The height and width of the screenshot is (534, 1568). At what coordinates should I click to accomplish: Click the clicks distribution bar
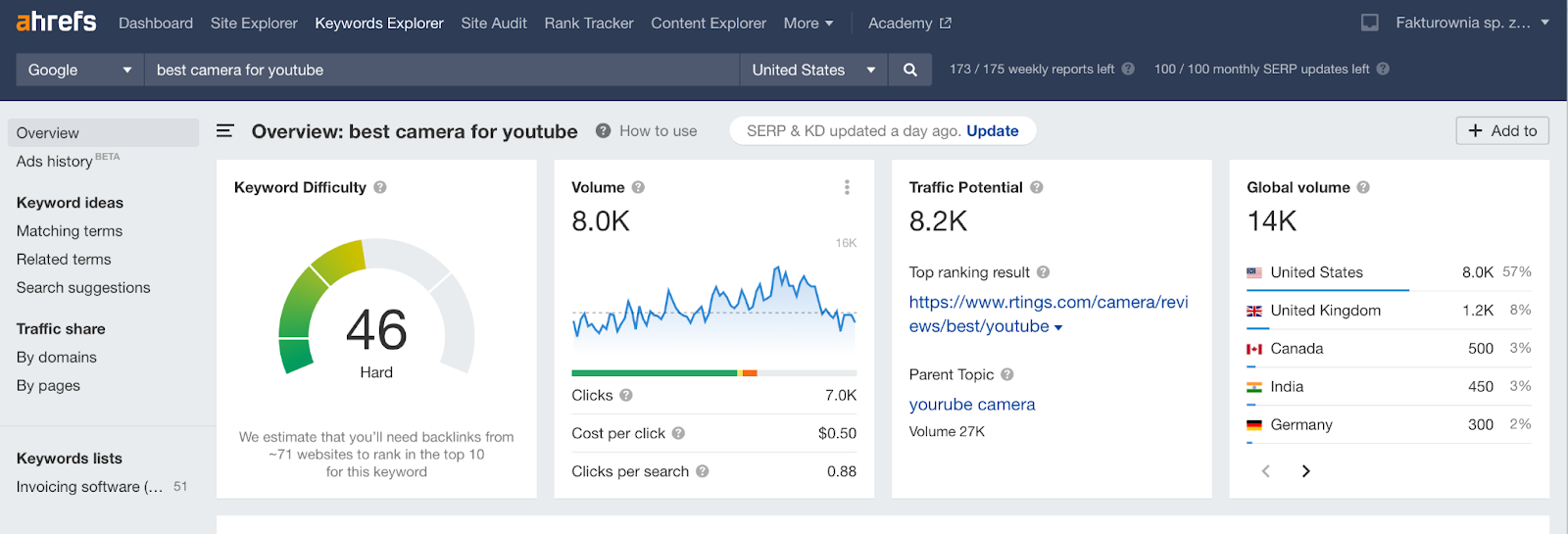coord(713,373)
